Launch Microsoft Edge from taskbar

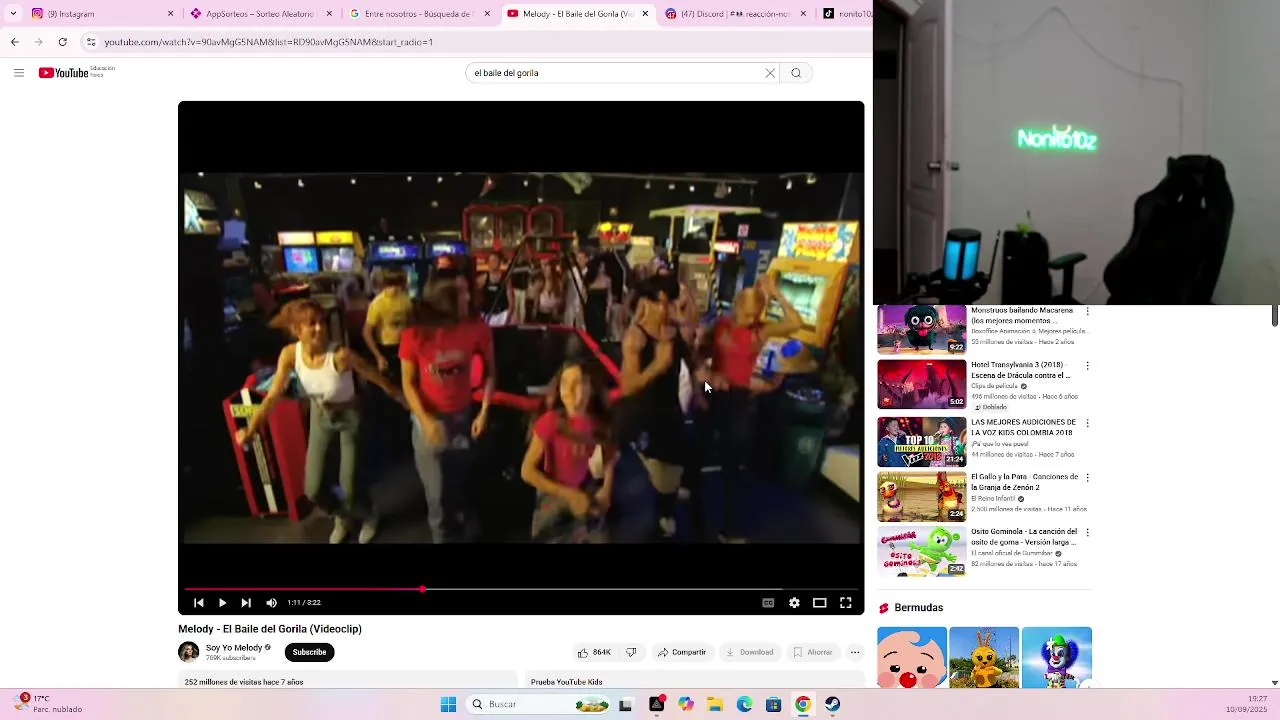click(x=744, y=704)
